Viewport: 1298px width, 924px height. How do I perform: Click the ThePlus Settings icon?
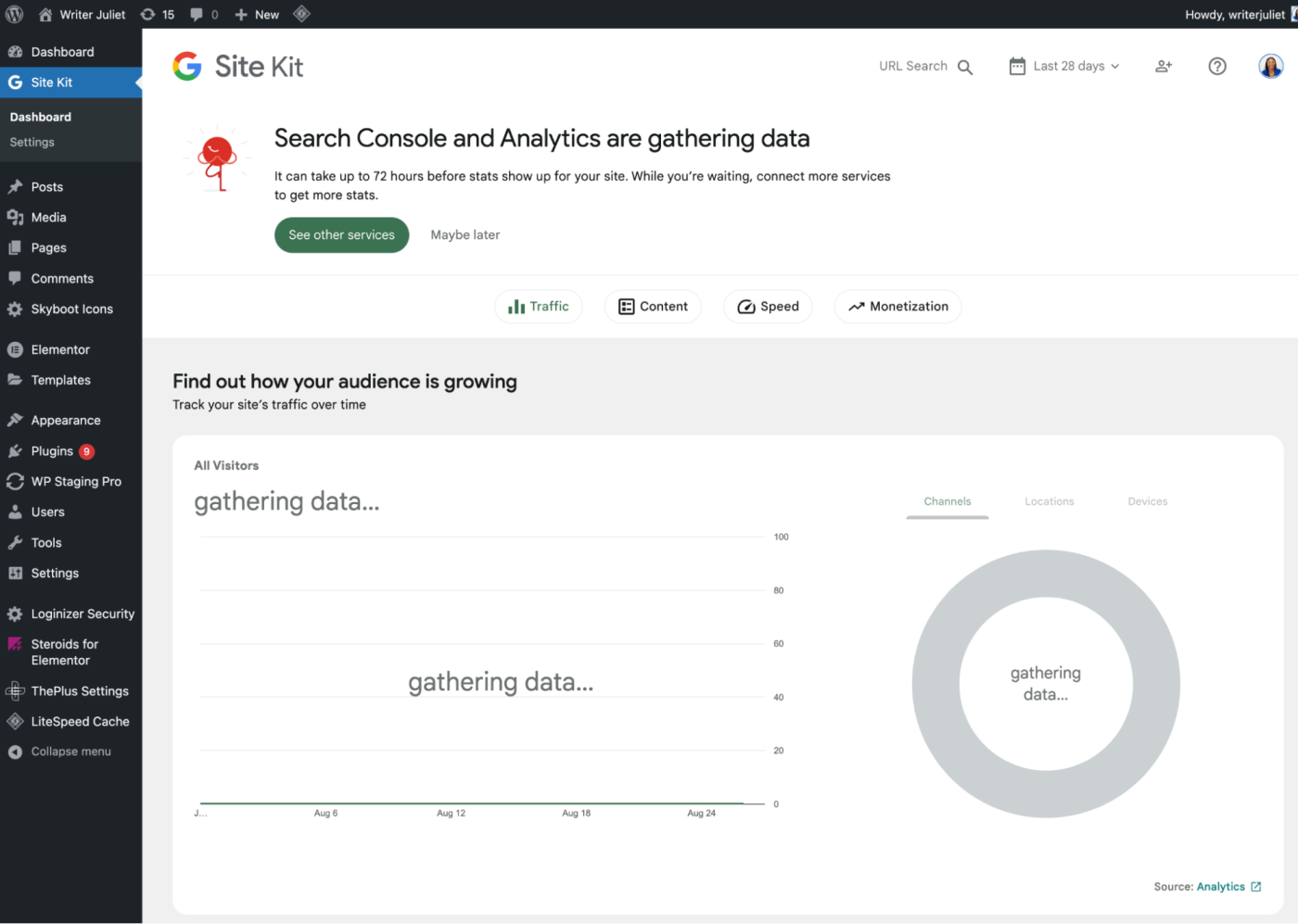point(15,690)
